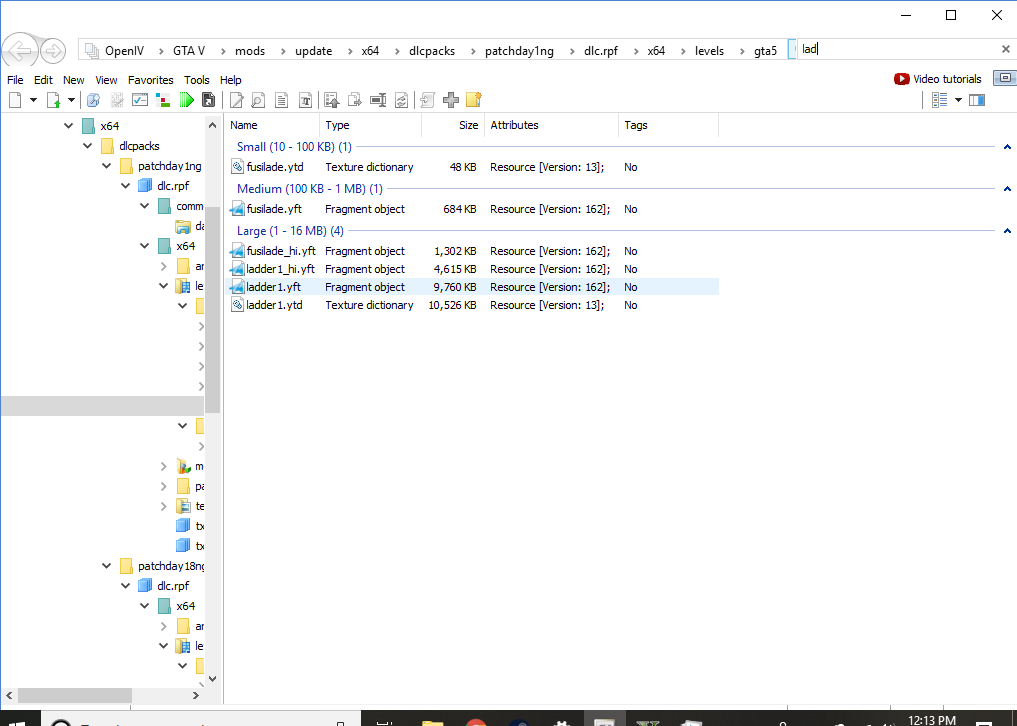The image size is (1017, 726).
Task: Collapse the patchday18ng tree folder
Action: (x=107, y=566)
